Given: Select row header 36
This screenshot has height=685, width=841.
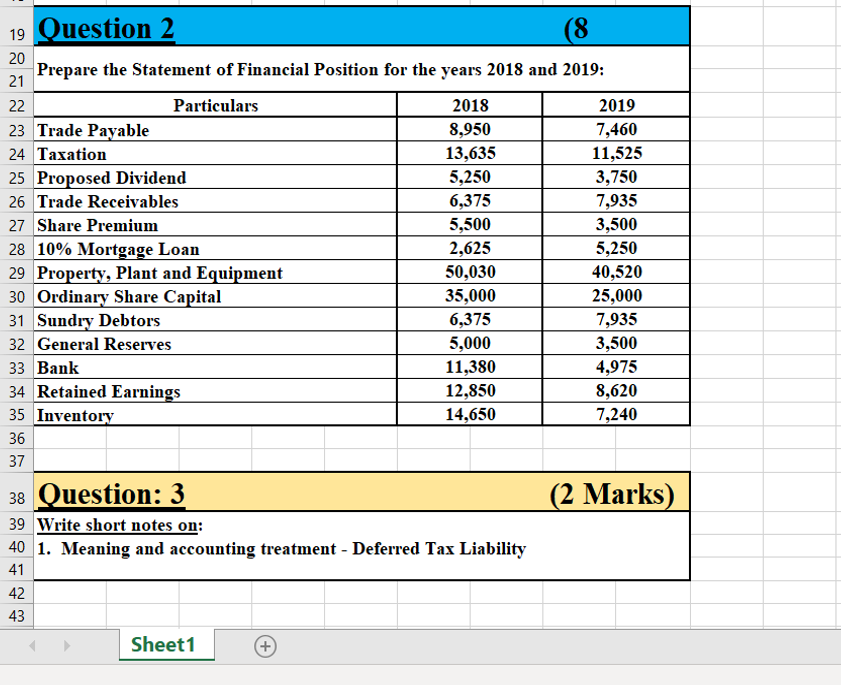Looking at the screenshot, I should (17, 438).
